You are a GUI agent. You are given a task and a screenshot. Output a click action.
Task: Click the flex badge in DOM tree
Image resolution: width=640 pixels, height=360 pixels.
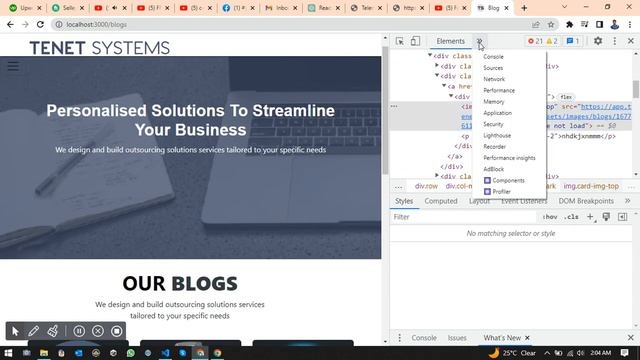[566, 97]
